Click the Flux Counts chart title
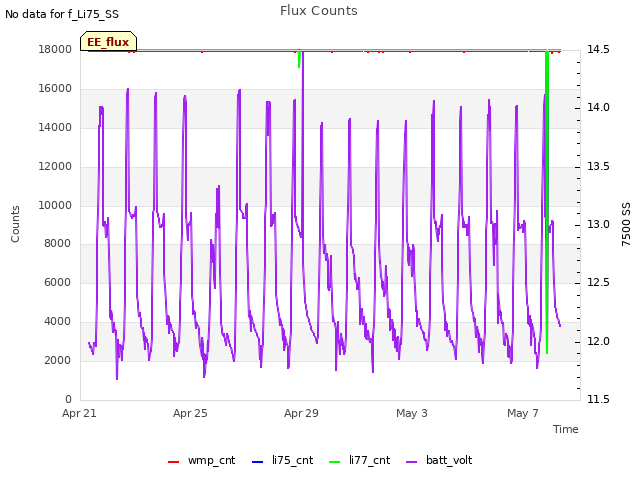 (319, 11)
